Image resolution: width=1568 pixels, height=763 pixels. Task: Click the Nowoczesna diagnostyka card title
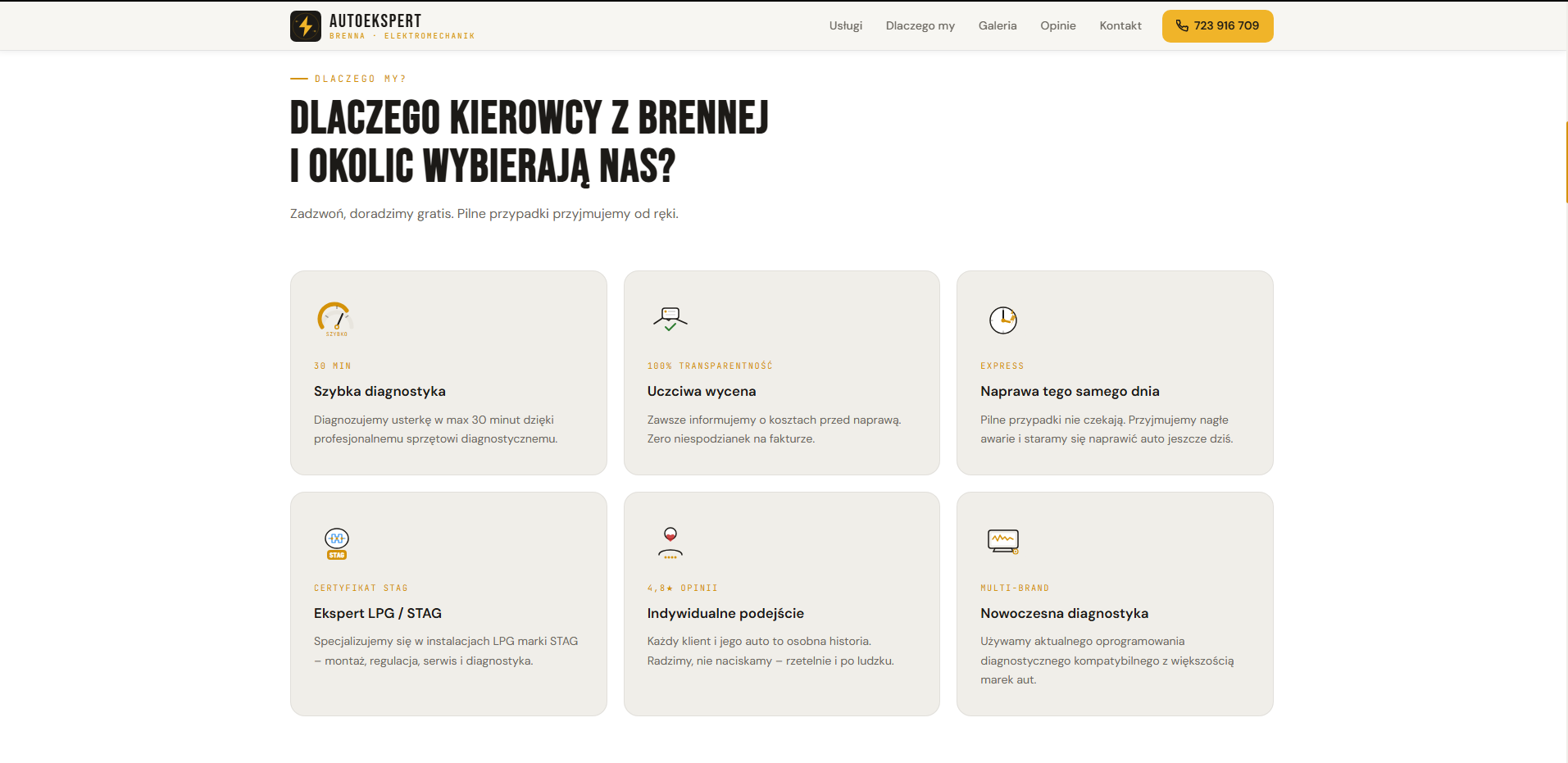pos(1064,613)
